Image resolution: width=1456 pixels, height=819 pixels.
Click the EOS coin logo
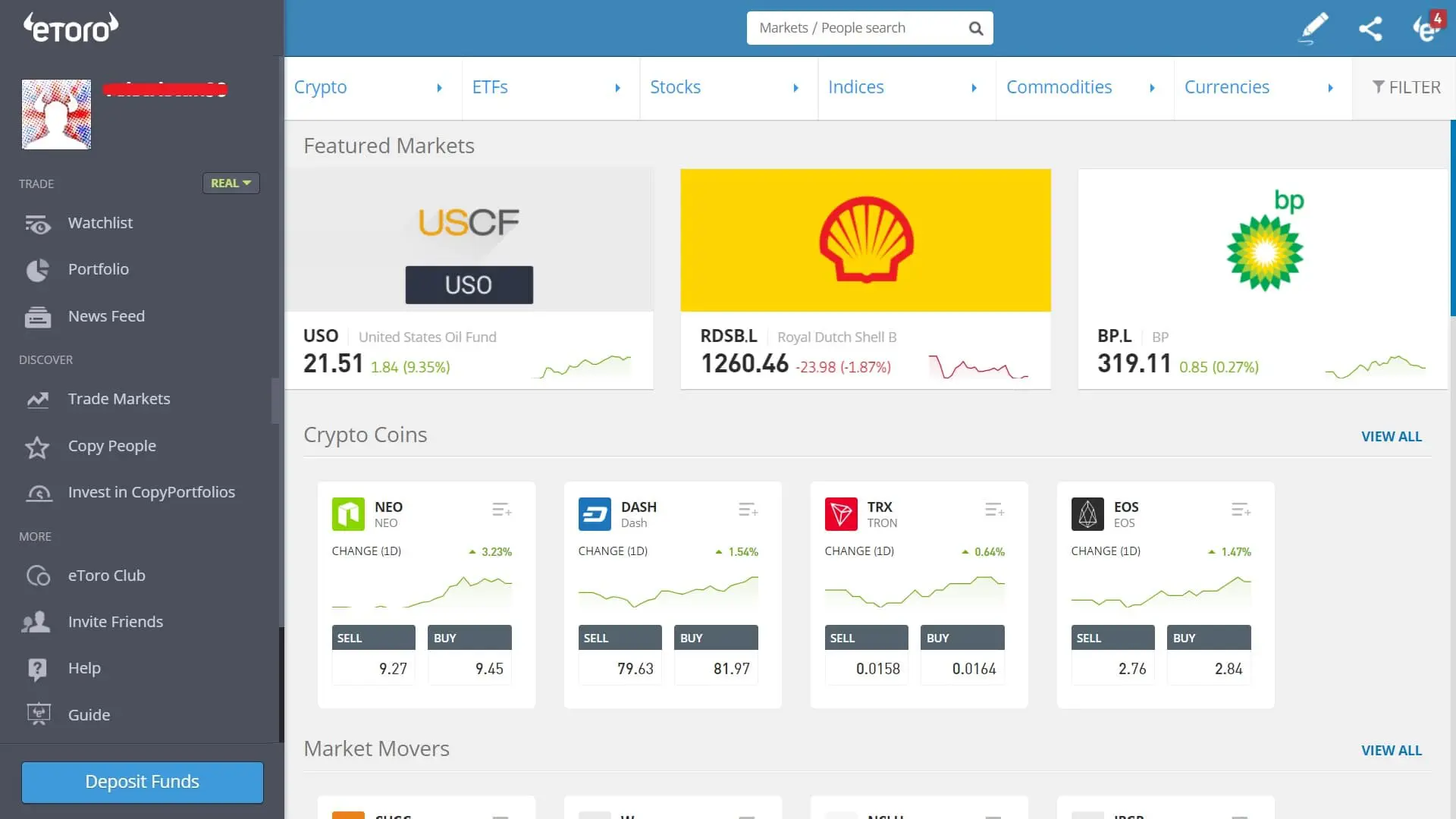point(1087,514)
